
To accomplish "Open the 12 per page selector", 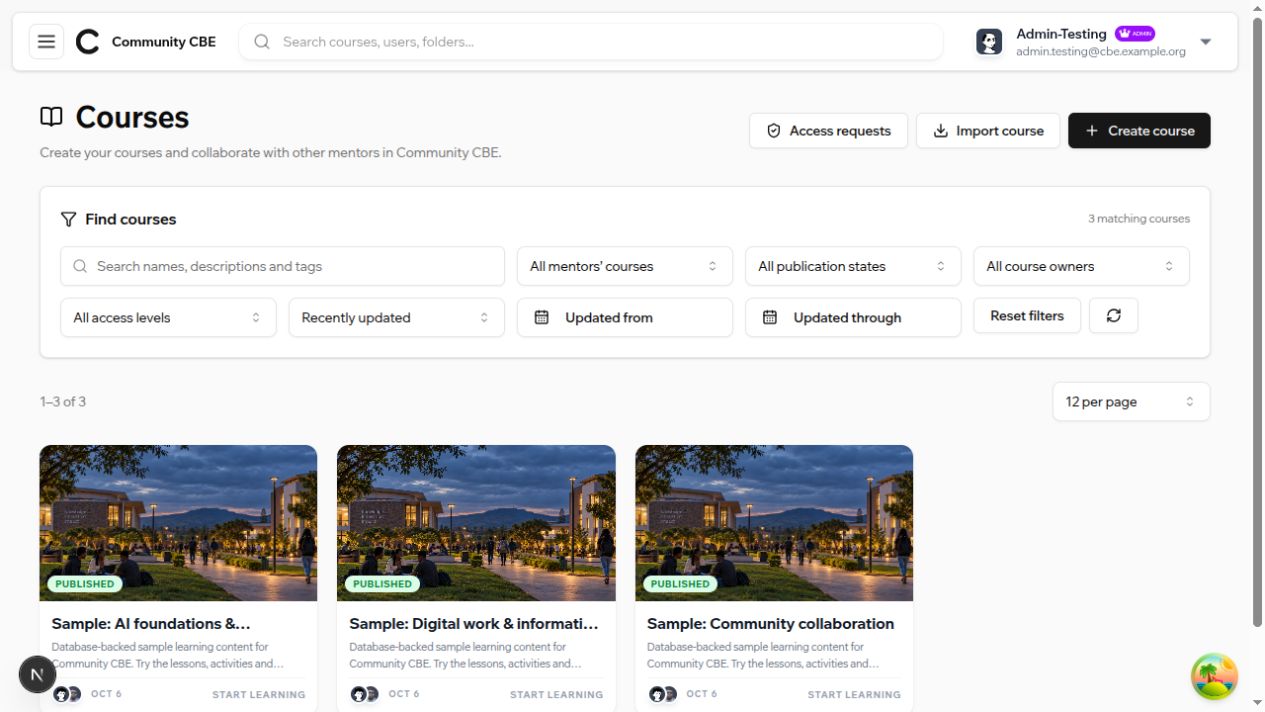I will pyautogui.click(x=1131, y=402).
